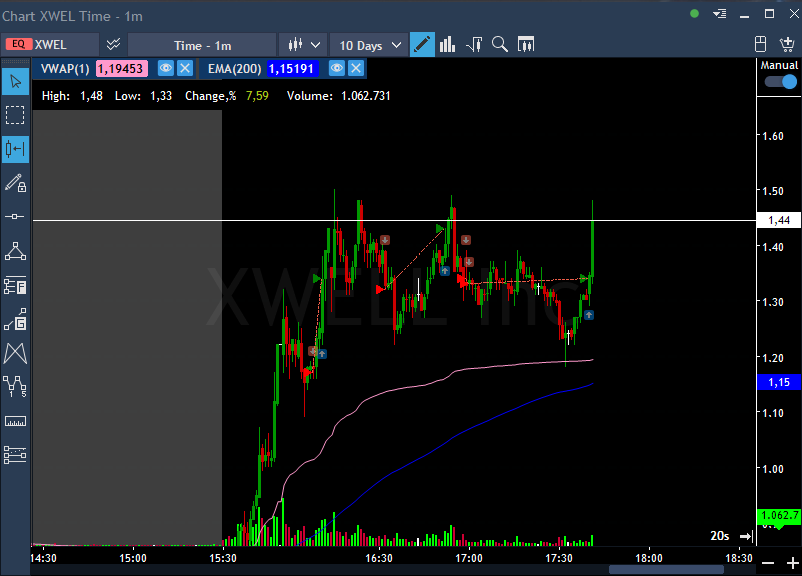The height and width of the screenshot is (576, 802).
Task: Click the pink VWAP value 1,19453
Action: (122, 69)
